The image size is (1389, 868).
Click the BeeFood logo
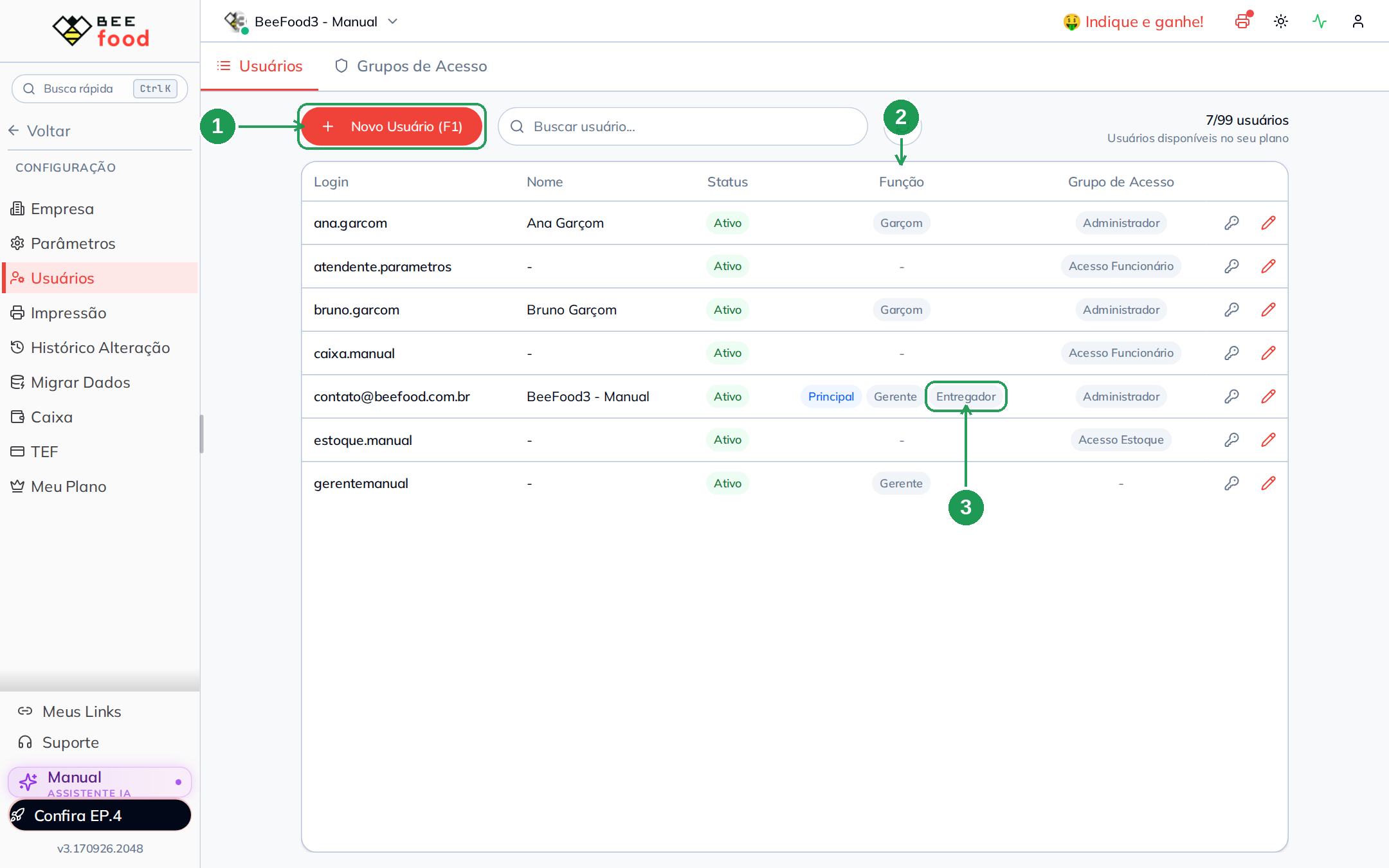coord(100,30)
